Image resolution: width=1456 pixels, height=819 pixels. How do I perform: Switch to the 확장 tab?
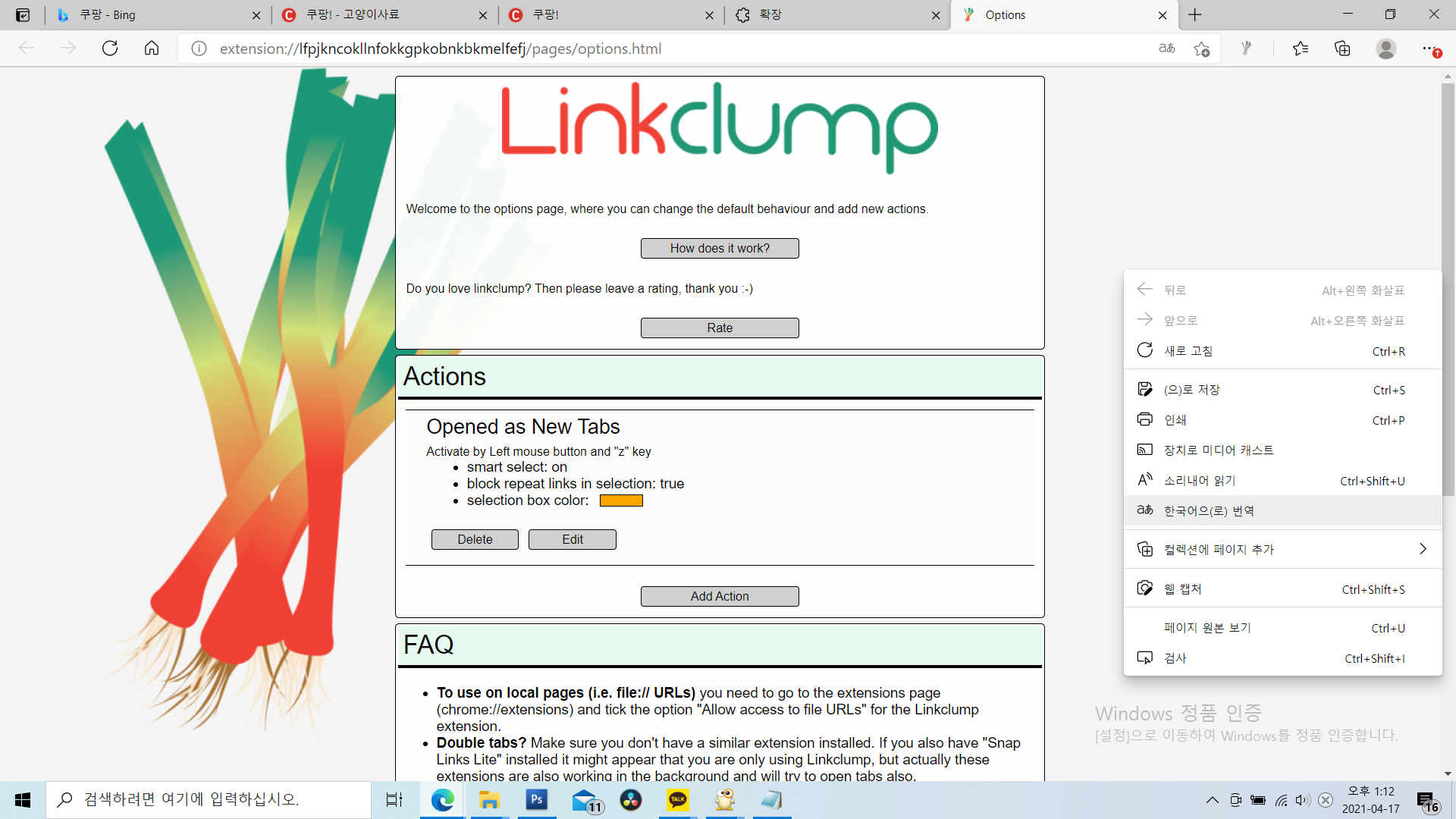(837, 15)
